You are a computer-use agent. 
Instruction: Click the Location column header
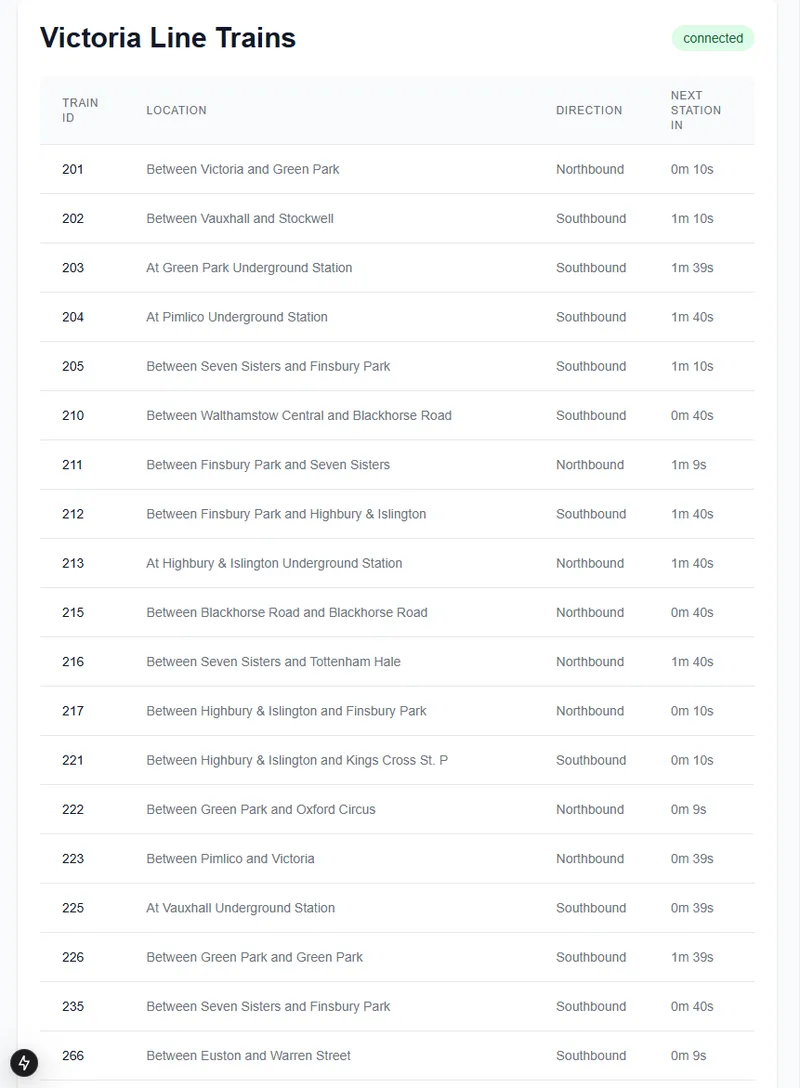point(176,110)
